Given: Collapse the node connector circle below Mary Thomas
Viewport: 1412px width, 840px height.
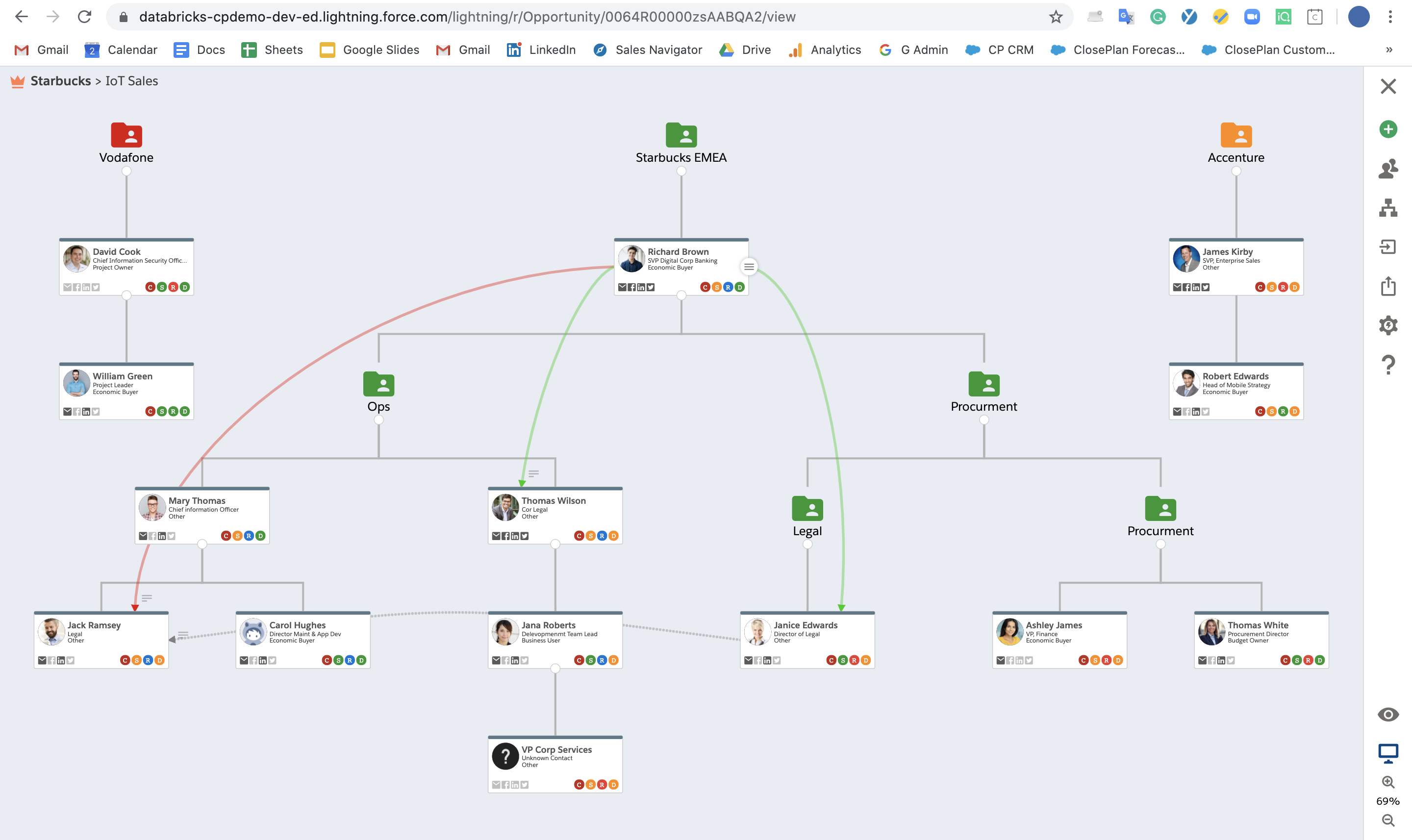Looking at the screenshot, I should pos(201,544).
